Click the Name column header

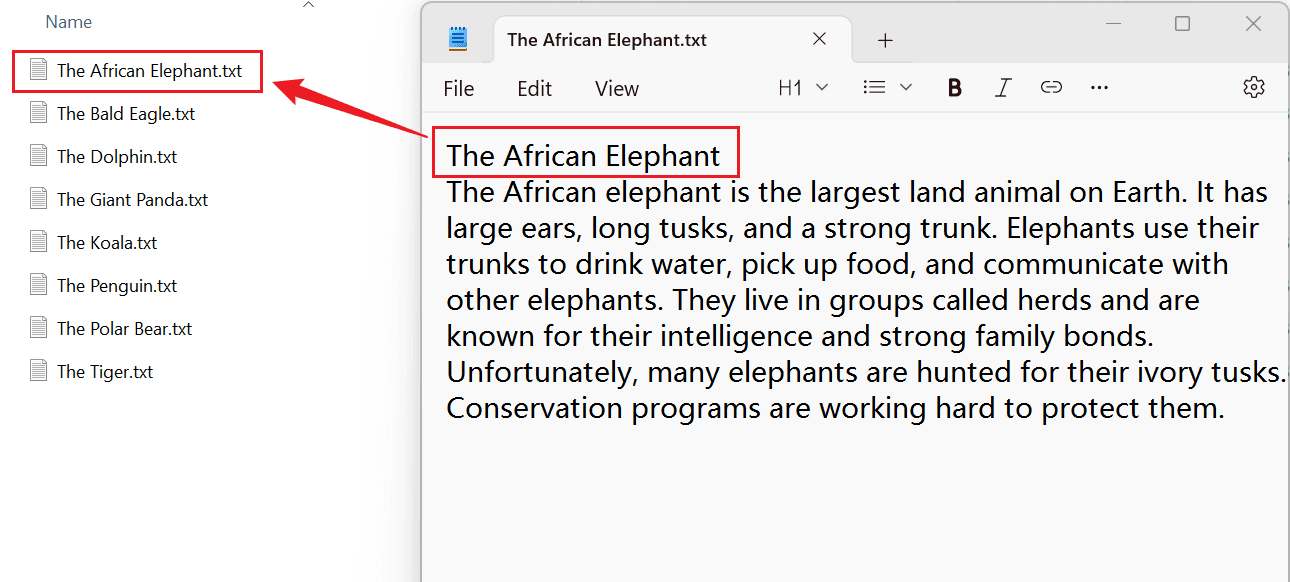(69, 21)
